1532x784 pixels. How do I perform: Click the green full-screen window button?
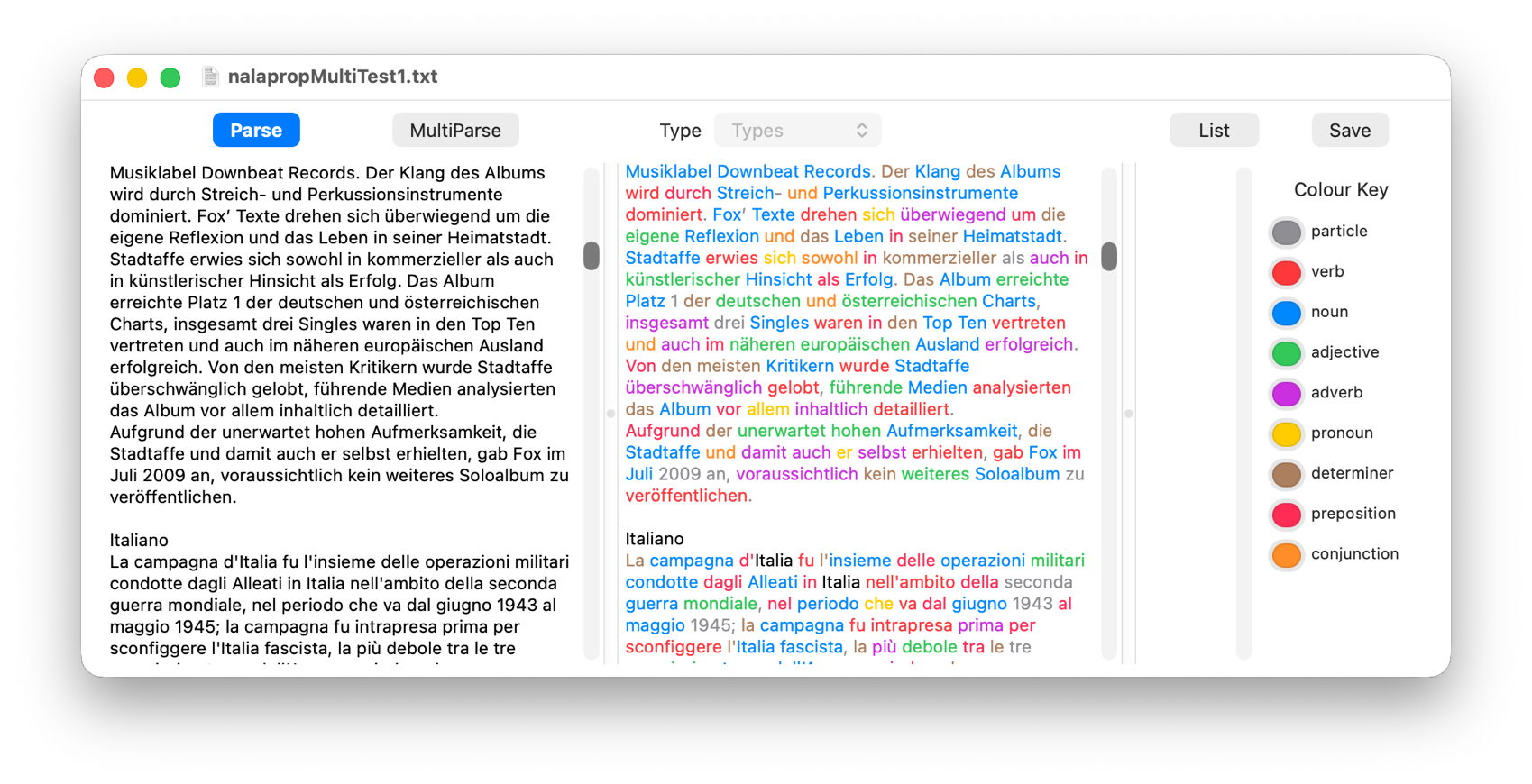point(170,78)
